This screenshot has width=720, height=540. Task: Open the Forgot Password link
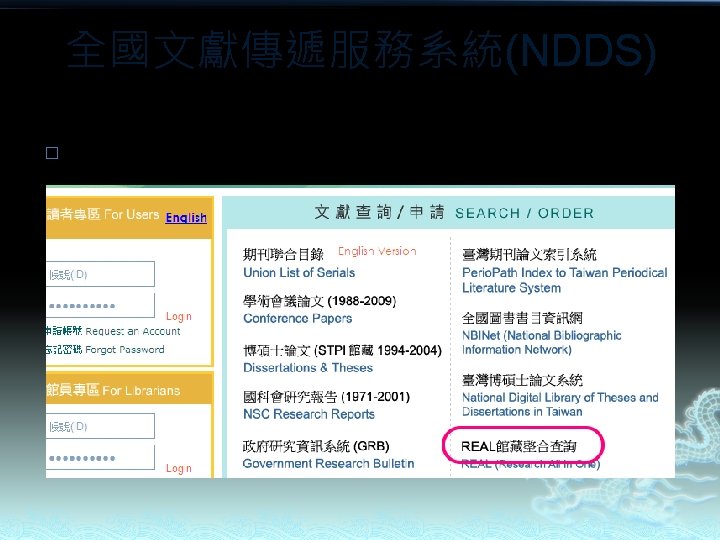(124, 349)
